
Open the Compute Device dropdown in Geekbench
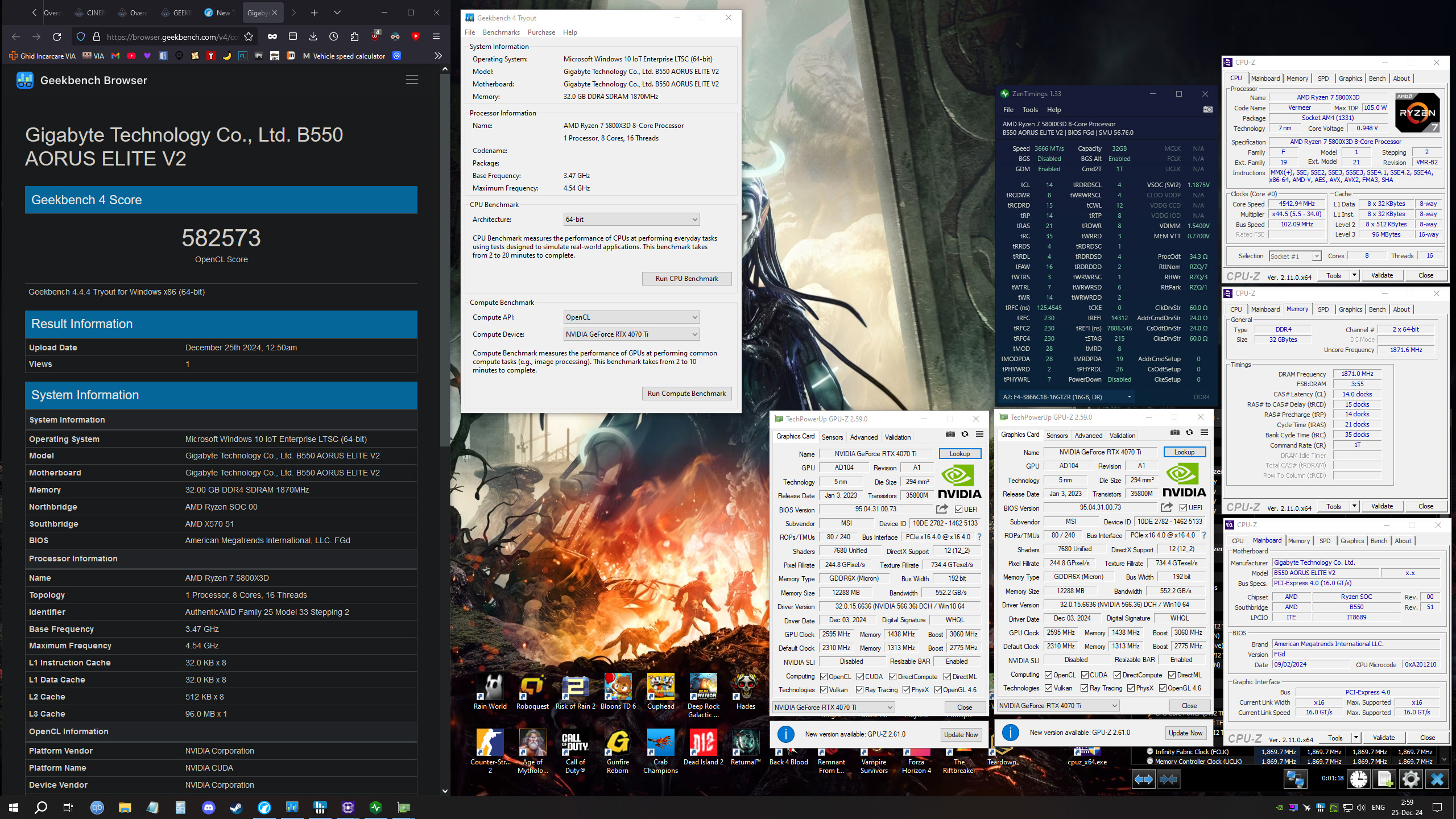click(x=631, y=334)
